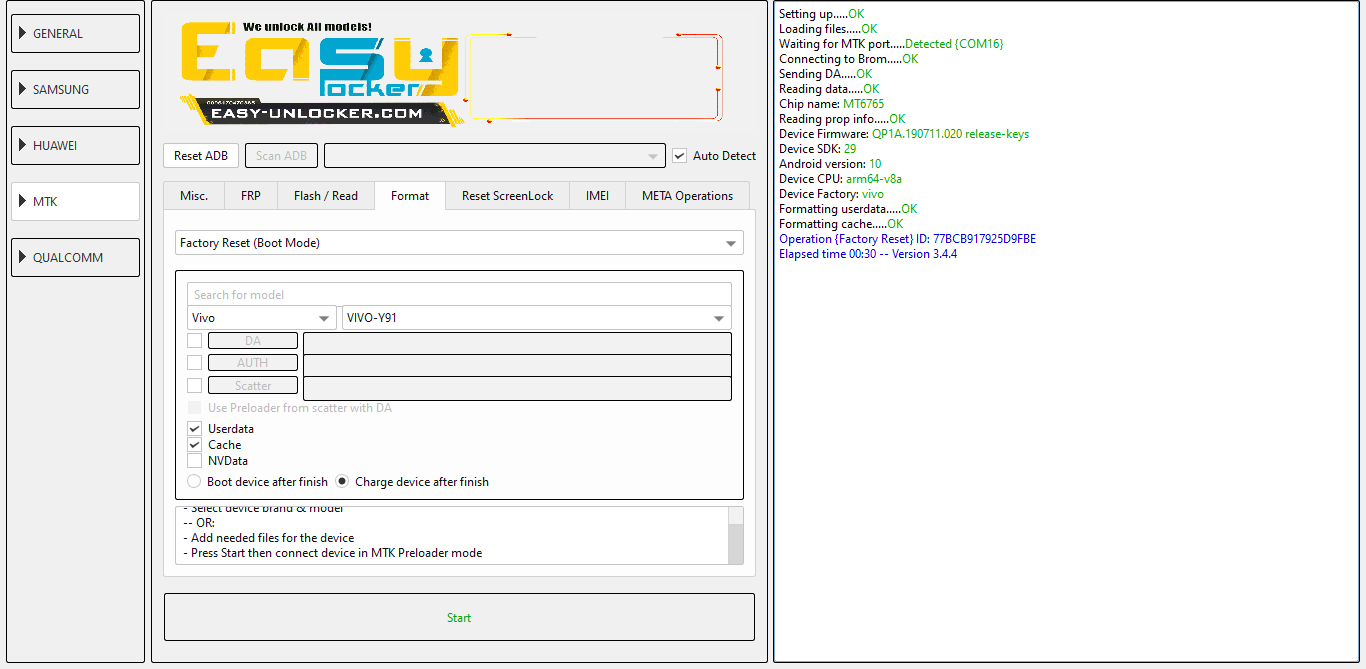Click the AUTH file button
Viewport: 1366px width, 669px height.
pos(253,363)
